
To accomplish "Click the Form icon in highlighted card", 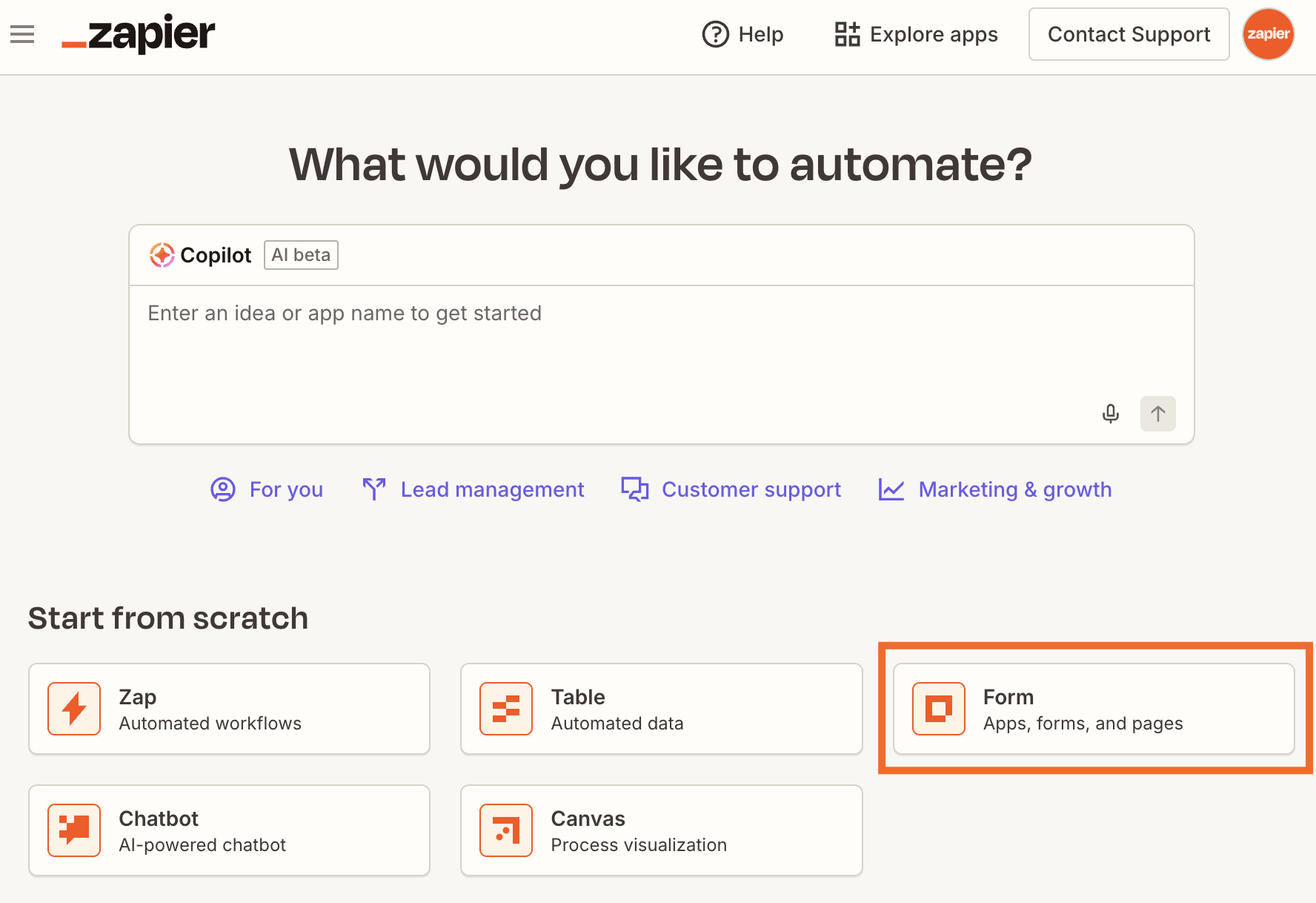I will coord(937,709).
